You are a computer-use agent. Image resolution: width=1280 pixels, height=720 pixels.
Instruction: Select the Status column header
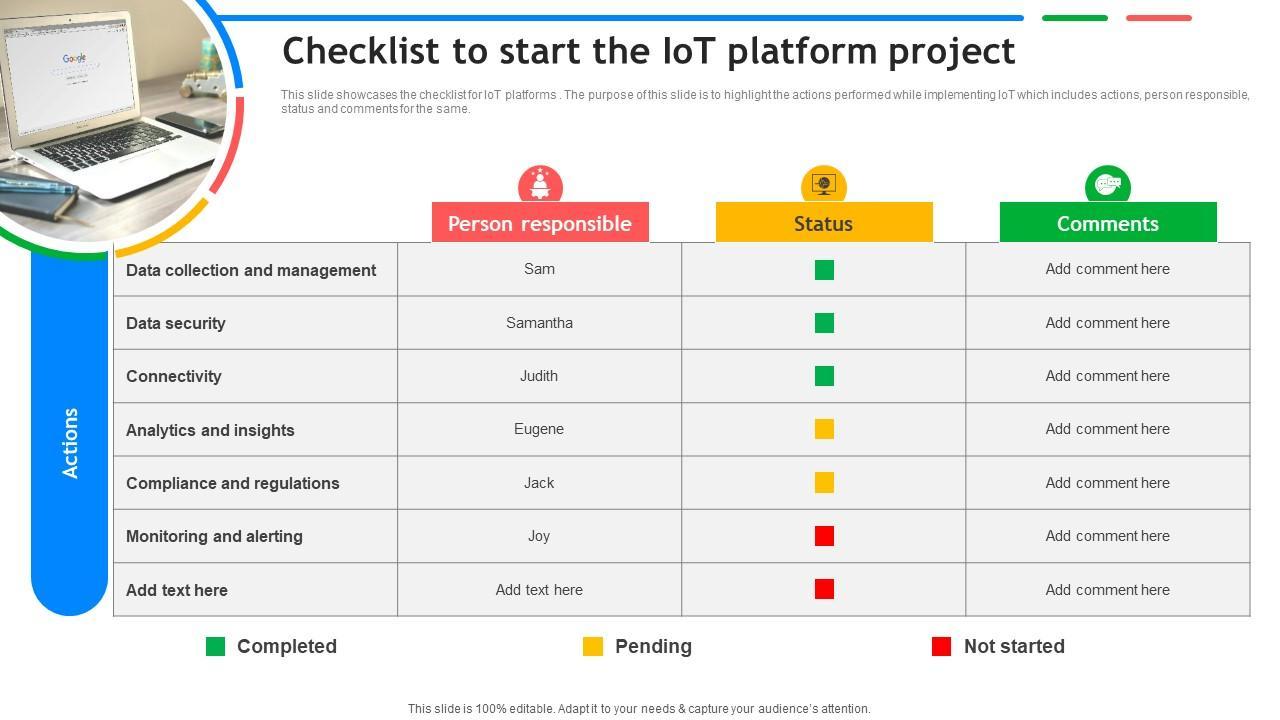pyautogui.click(x=824, y=223)
